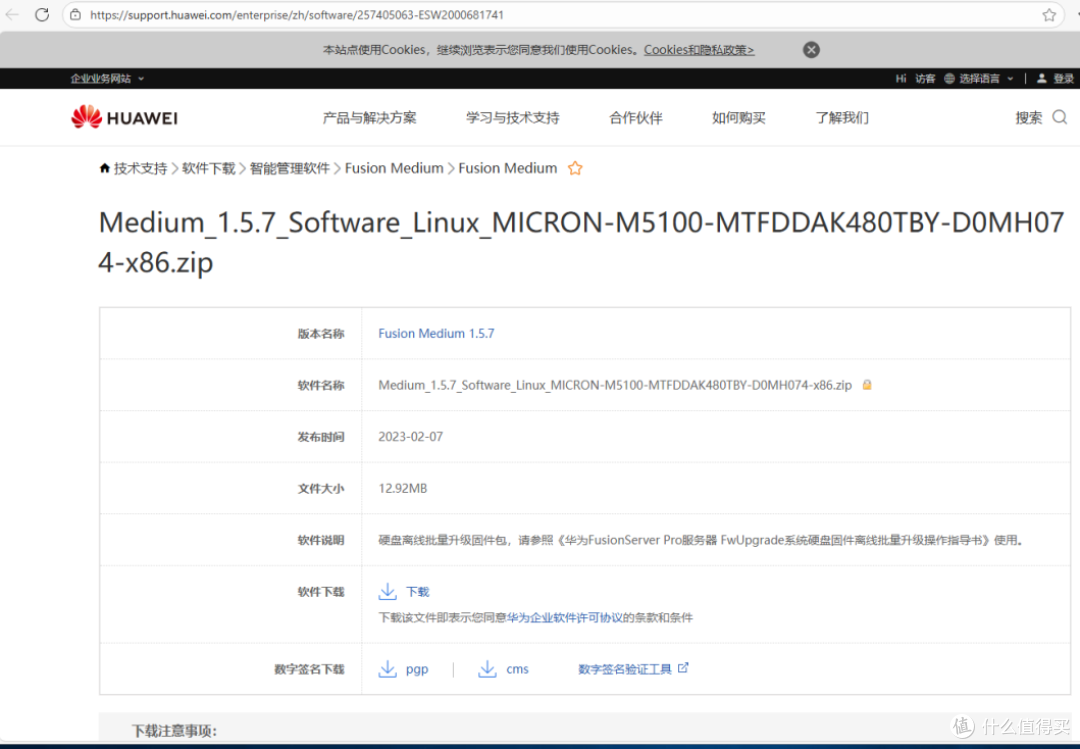1080x749 pixels.
Task: Click the download arrow icon in the 软件下载 row
Action: pyautogui.click(x=388, y=591)
